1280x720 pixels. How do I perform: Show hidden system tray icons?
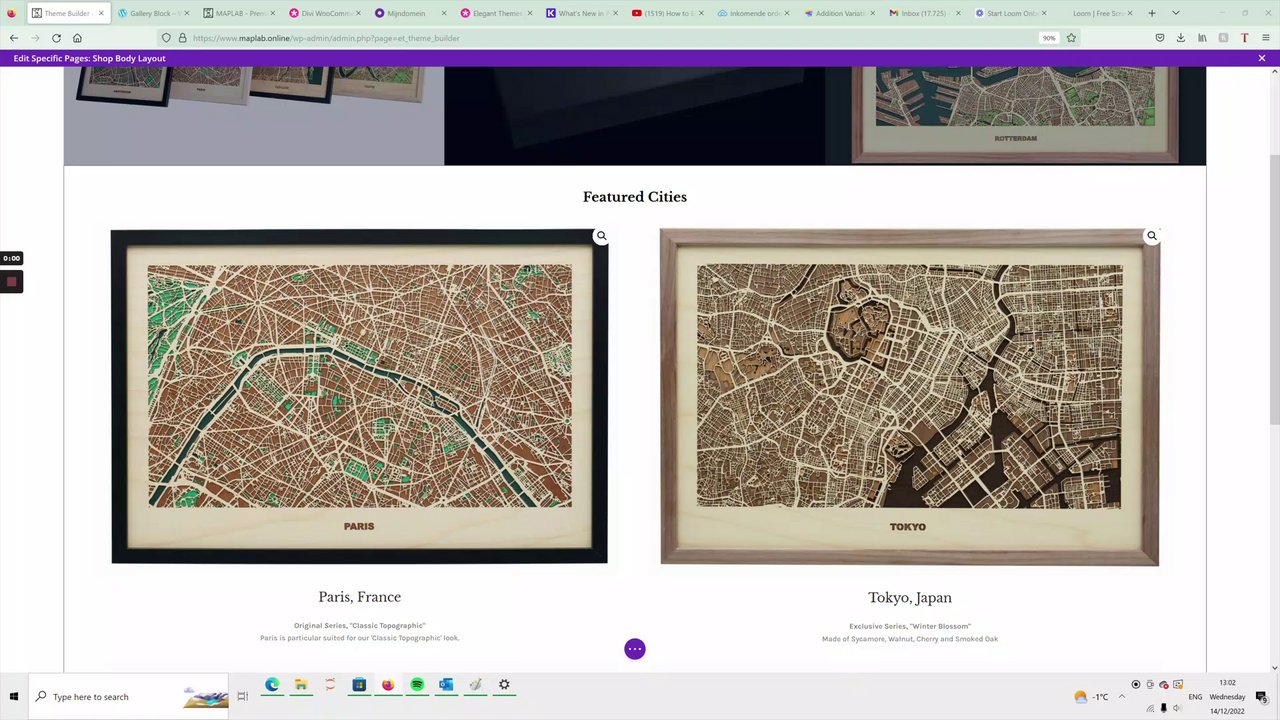click(1122, 697)
